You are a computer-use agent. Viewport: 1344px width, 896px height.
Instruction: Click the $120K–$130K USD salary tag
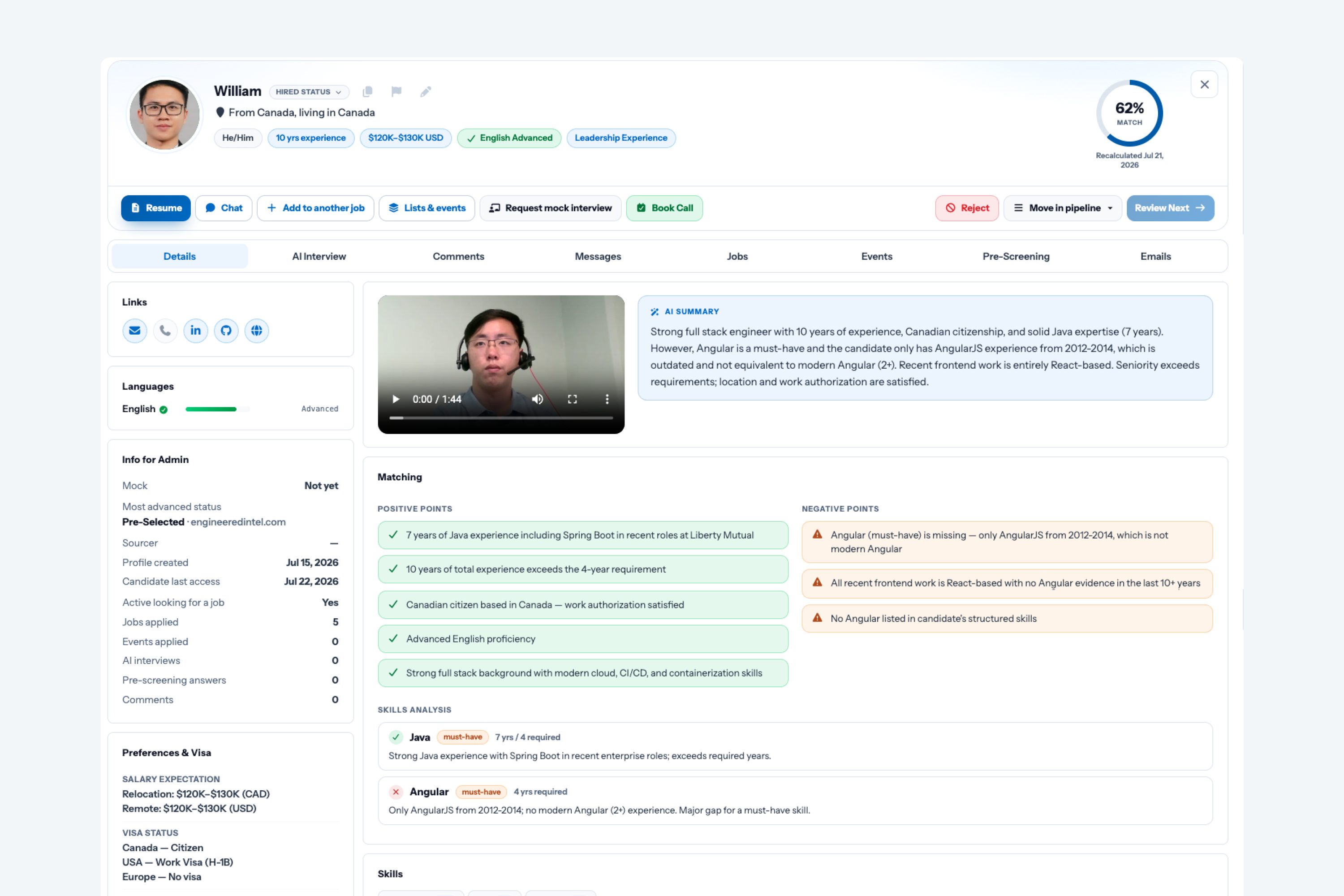point(406,138)
